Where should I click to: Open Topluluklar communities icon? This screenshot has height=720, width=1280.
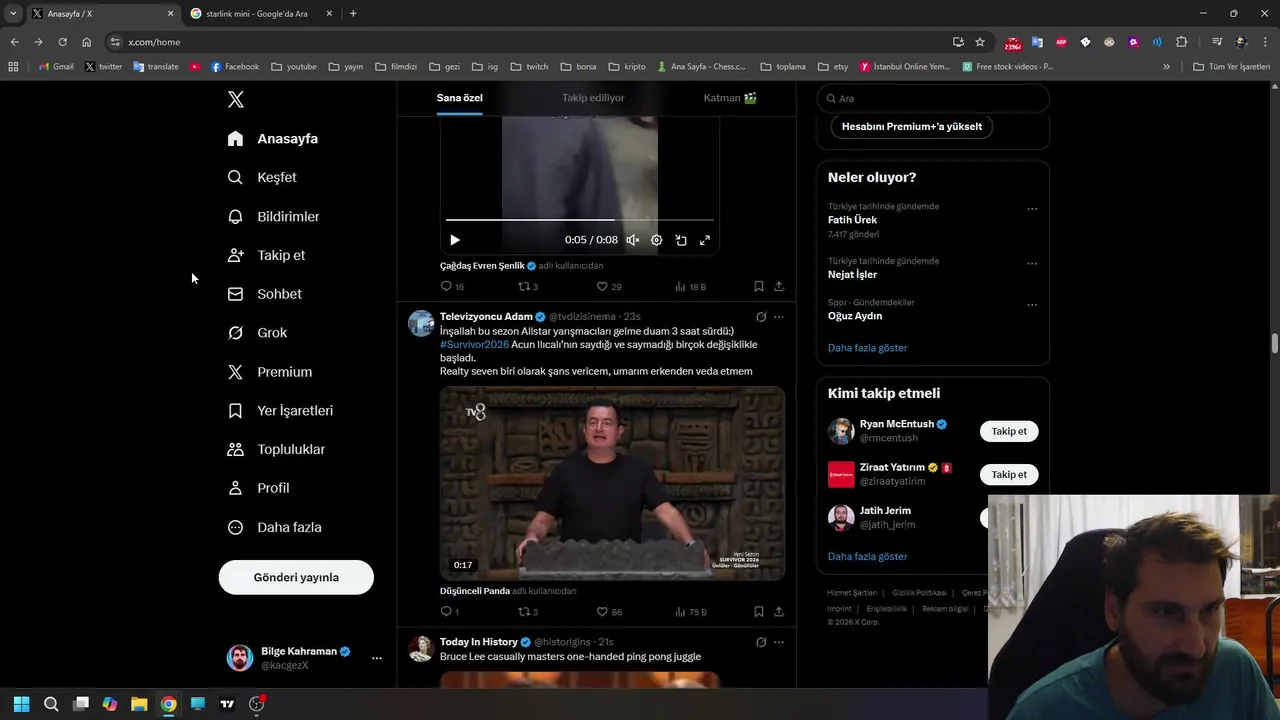coord(235,449)
